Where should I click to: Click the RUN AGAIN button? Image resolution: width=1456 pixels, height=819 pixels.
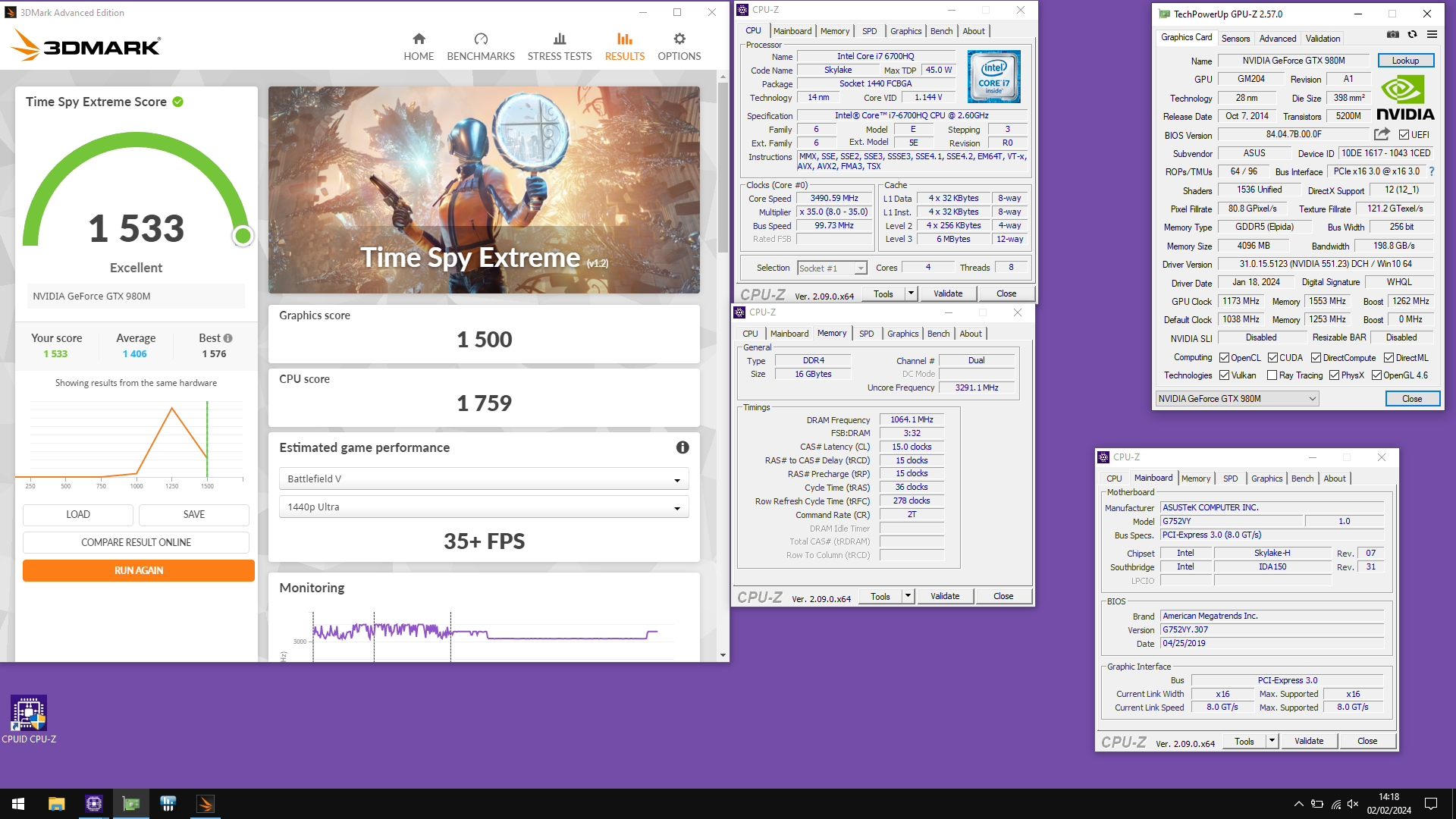(x=139, y=570)
